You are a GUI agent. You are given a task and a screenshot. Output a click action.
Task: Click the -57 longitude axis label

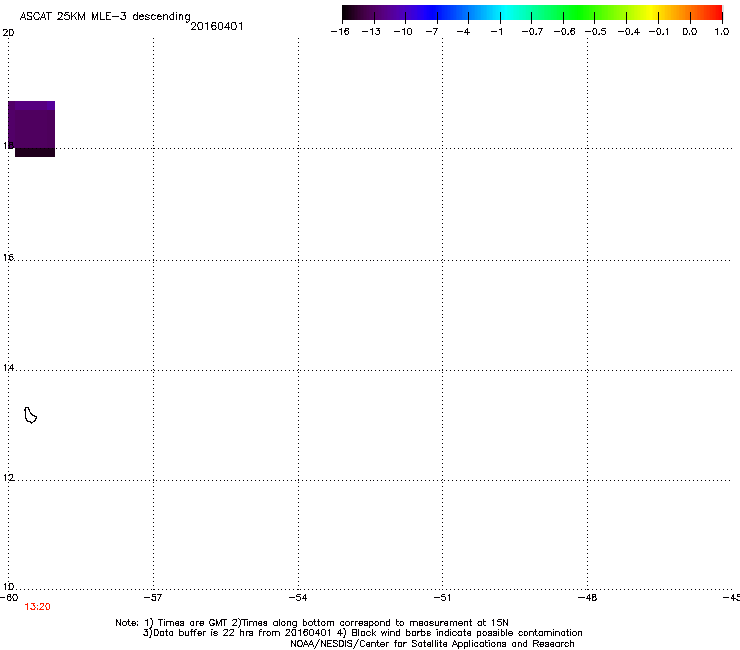click(x=152, y=598)
